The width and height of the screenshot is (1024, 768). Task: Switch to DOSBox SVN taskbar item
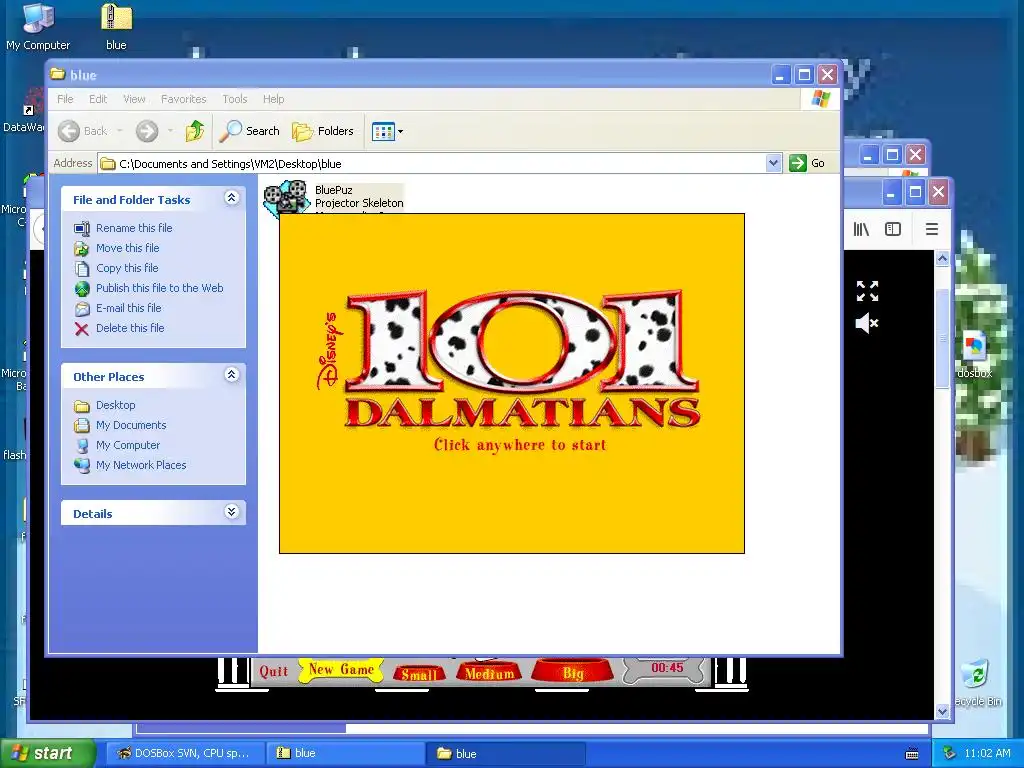pos(184,753)
